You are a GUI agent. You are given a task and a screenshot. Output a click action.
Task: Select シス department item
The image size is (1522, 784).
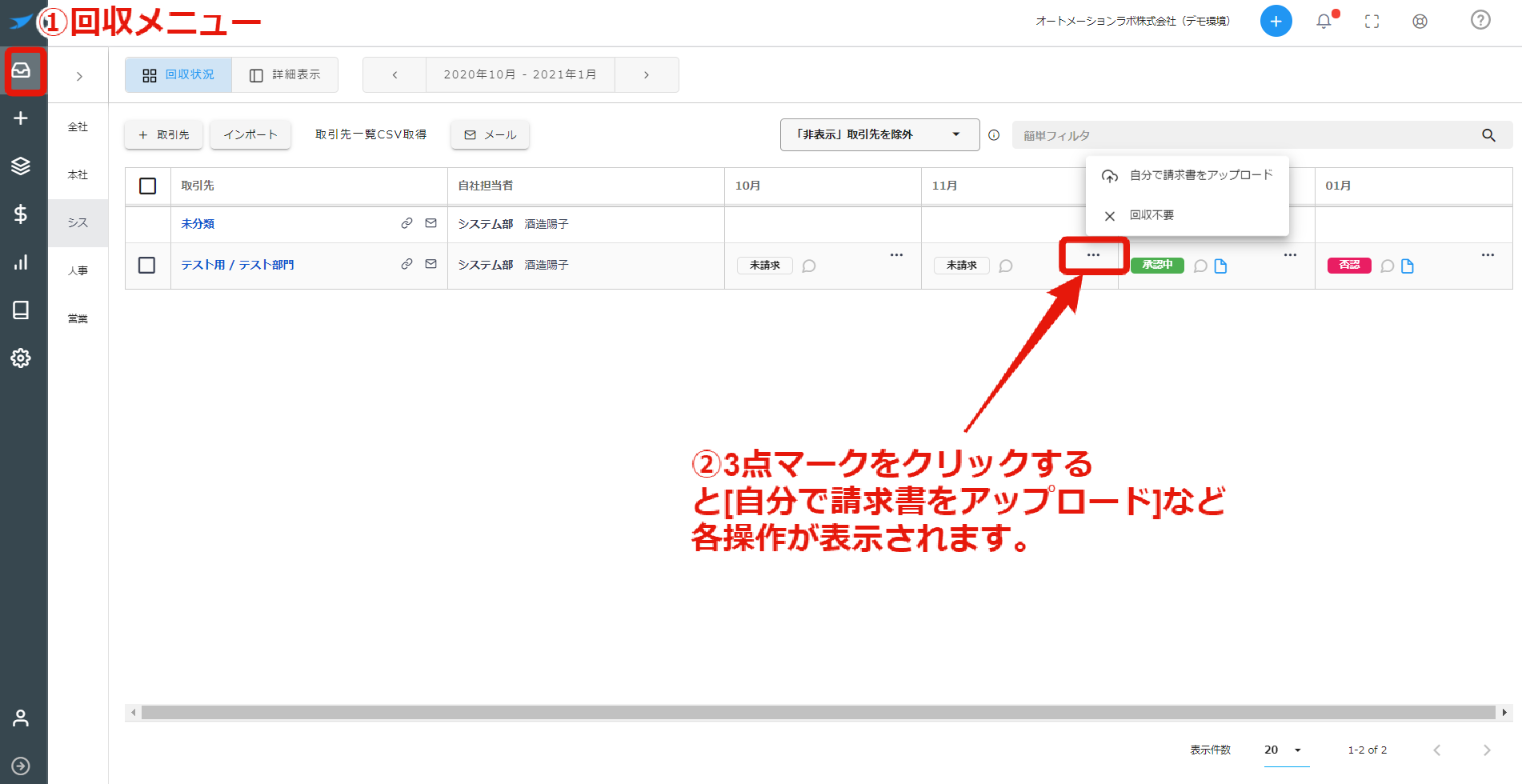[78, 223]
